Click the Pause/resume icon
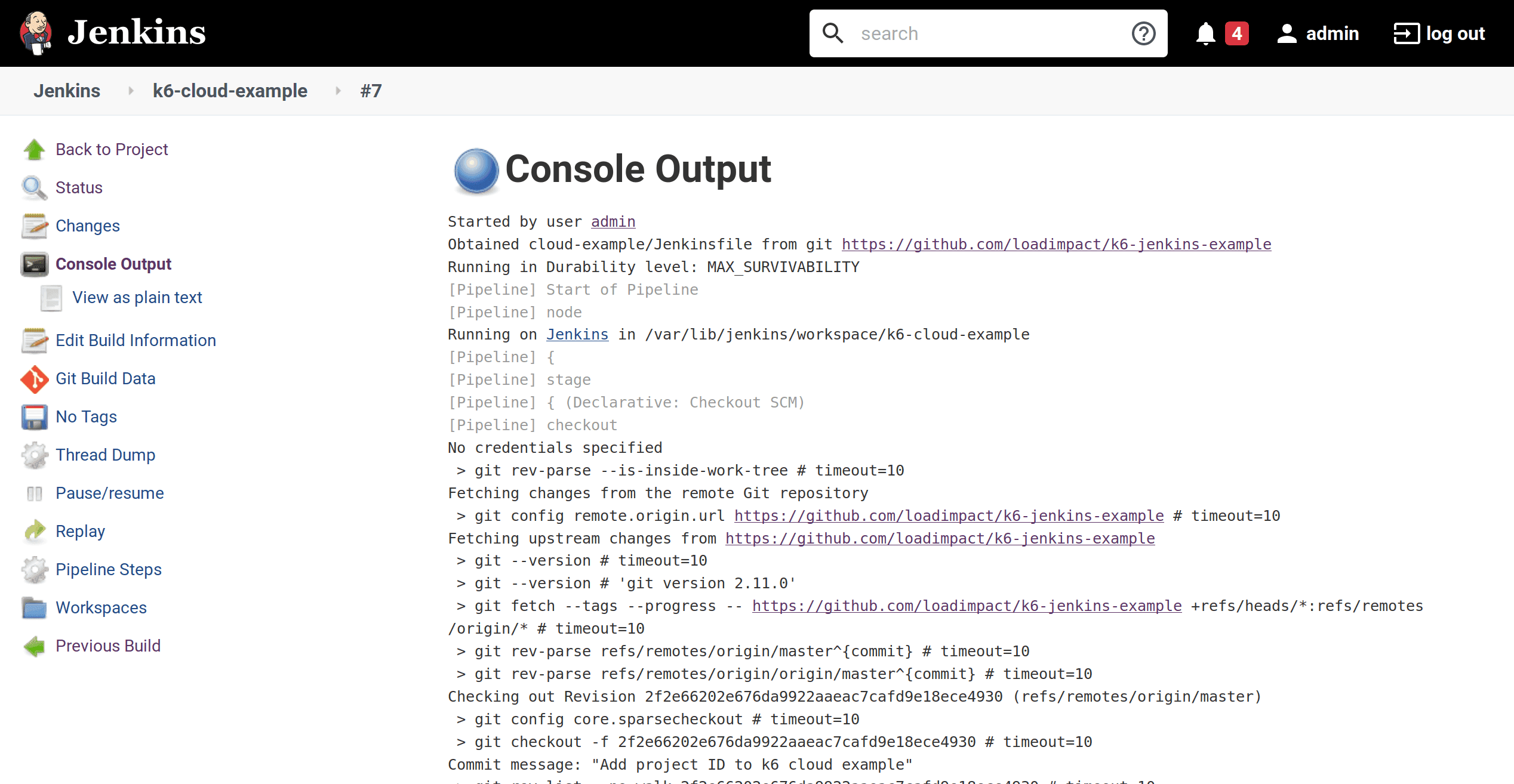The height and width of the screenshot is (784, 1514). pos(34,493)
